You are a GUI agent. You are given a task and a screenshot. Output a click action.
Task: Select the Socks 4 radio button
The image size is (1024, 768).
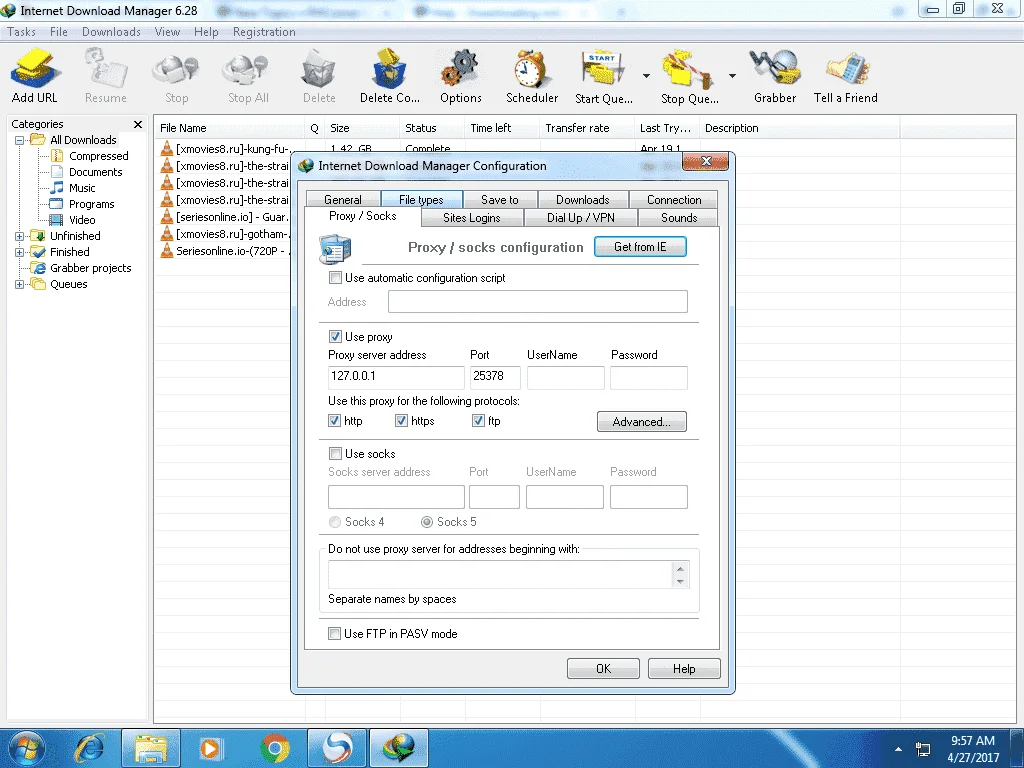pyautogui.click(x=335, y=522)
